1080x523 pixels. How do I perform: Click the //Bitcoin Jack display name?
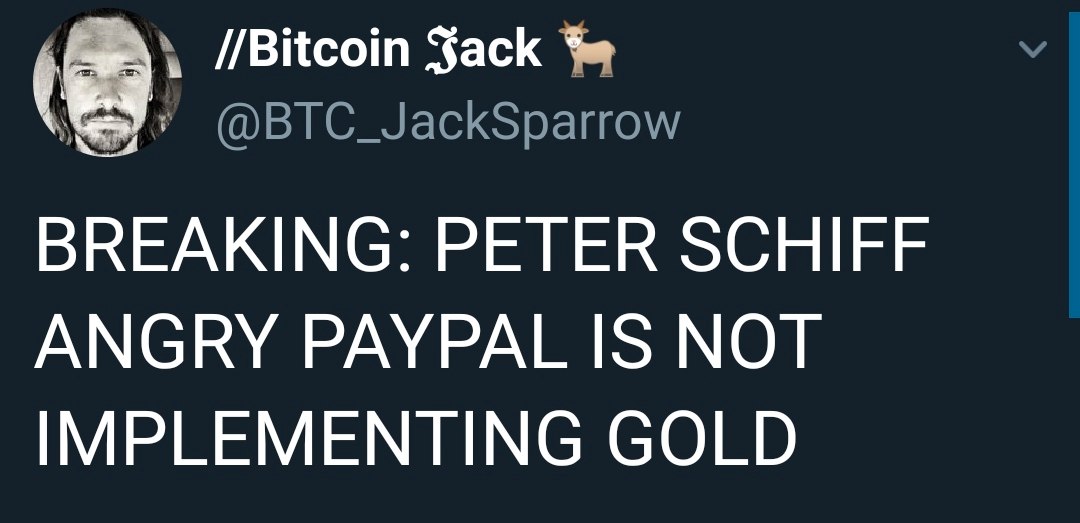click(x=378, y=49)
